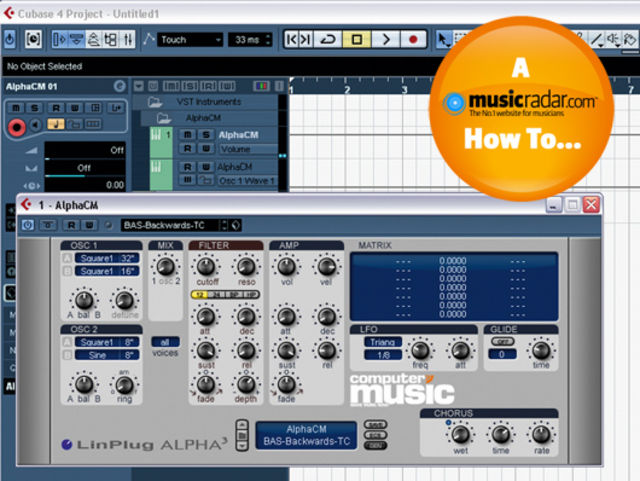Image resolution: width=640 pixels, height=481 pixels.
Task: Toggle the GLIDE off switch
Action: tap(502, 341)
